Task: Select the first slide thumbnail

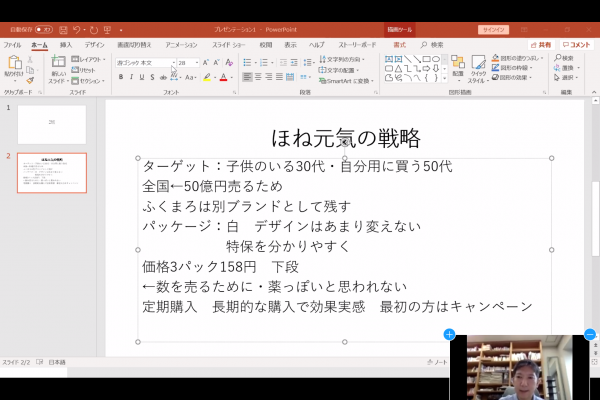Action: click(x=52, y=123)
